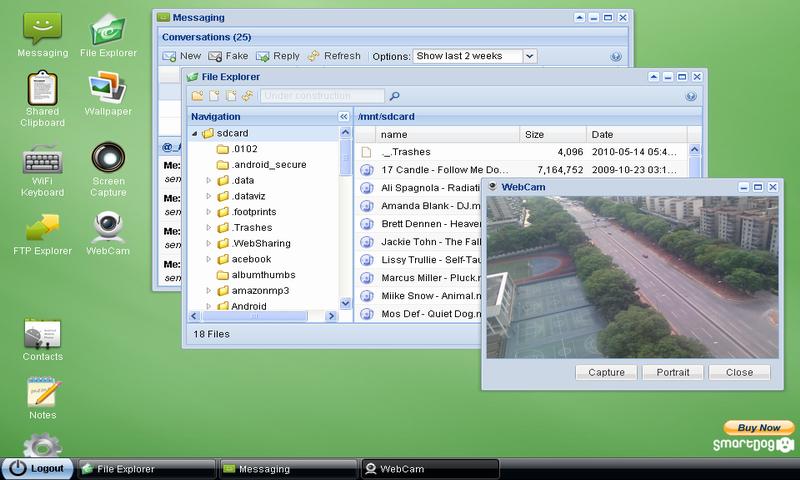
Task: Click the Logout button on the taskbar
Action: [38, 468]
